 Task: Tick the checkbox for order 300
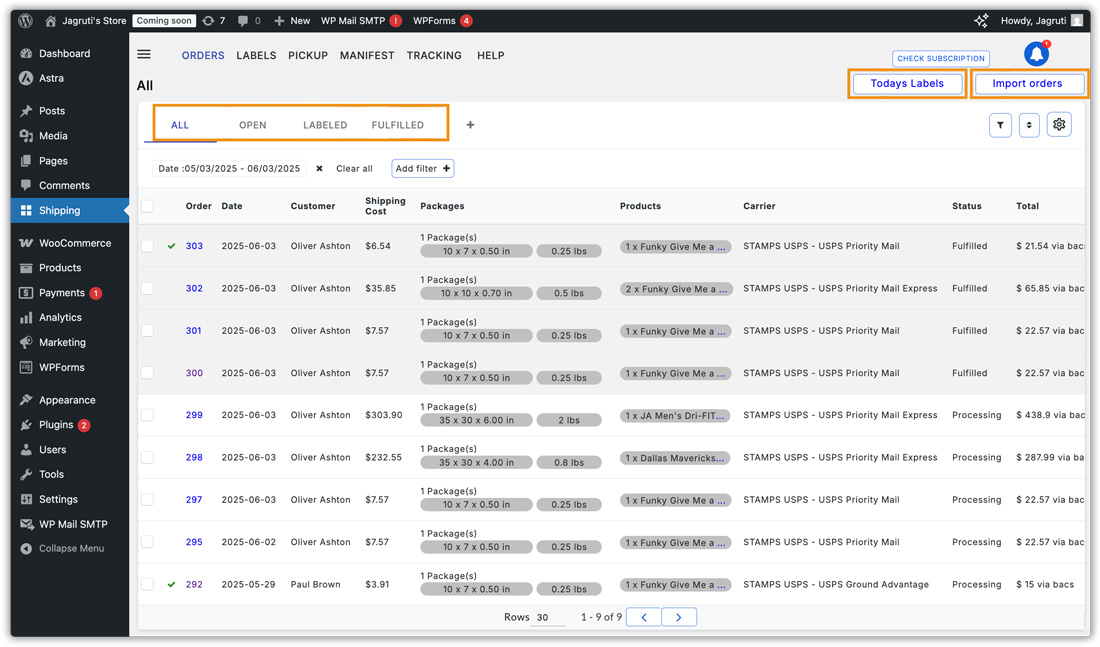[x=147, y=373]
